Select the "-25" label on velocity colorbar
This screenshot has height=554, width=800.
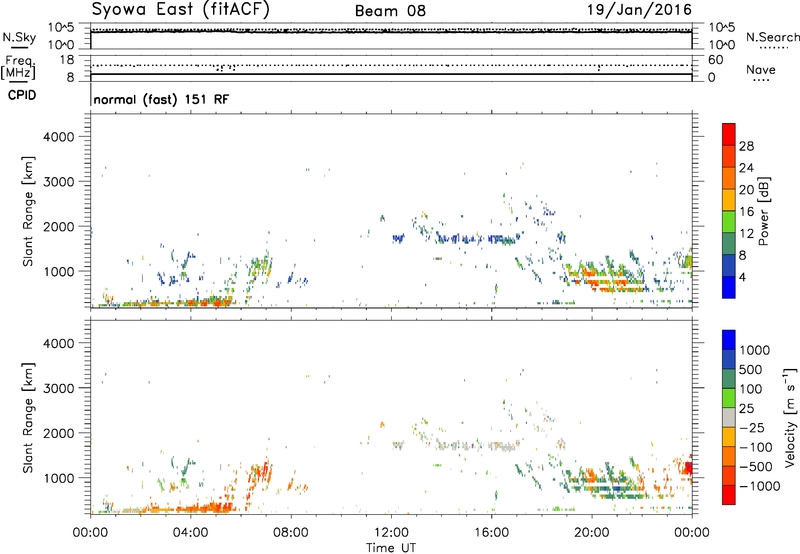tap(752, 427)
